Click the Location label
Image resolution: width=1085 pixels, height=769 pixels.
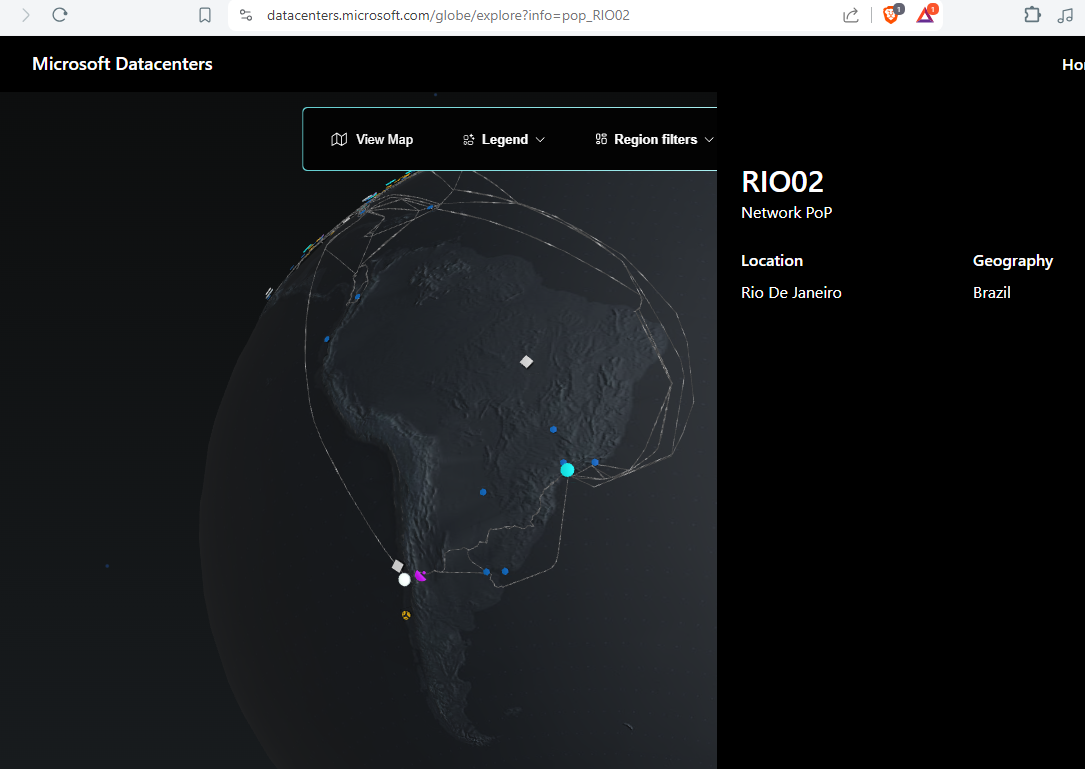772,260
